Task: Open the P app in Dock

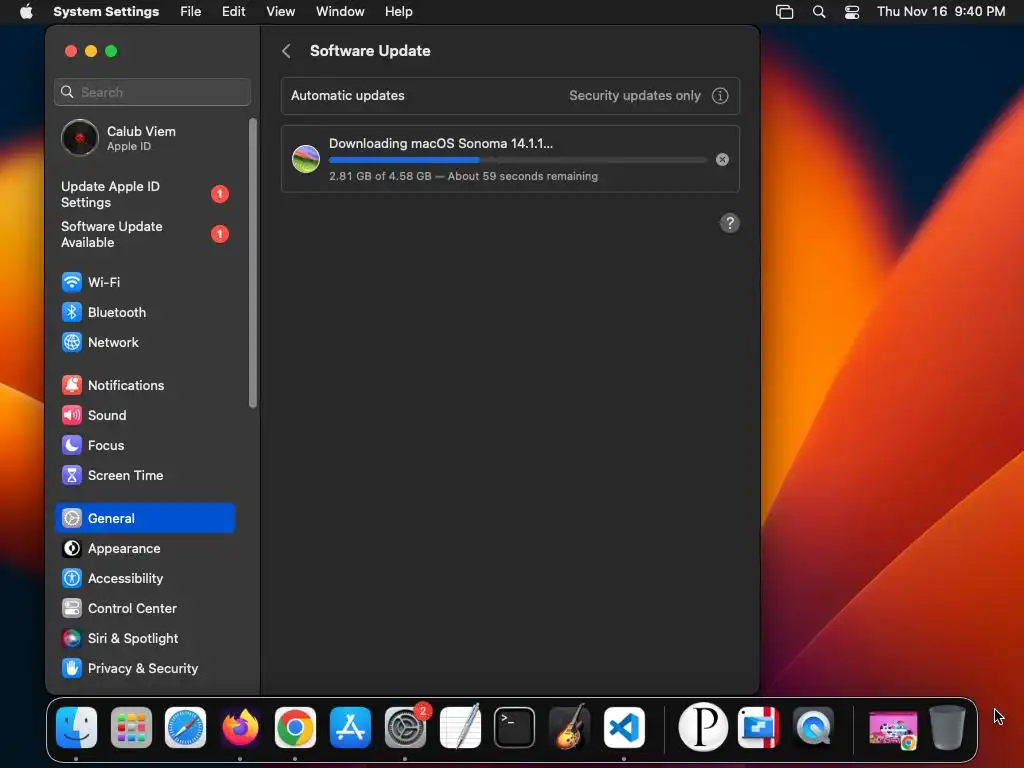Action: click(703, 727)
